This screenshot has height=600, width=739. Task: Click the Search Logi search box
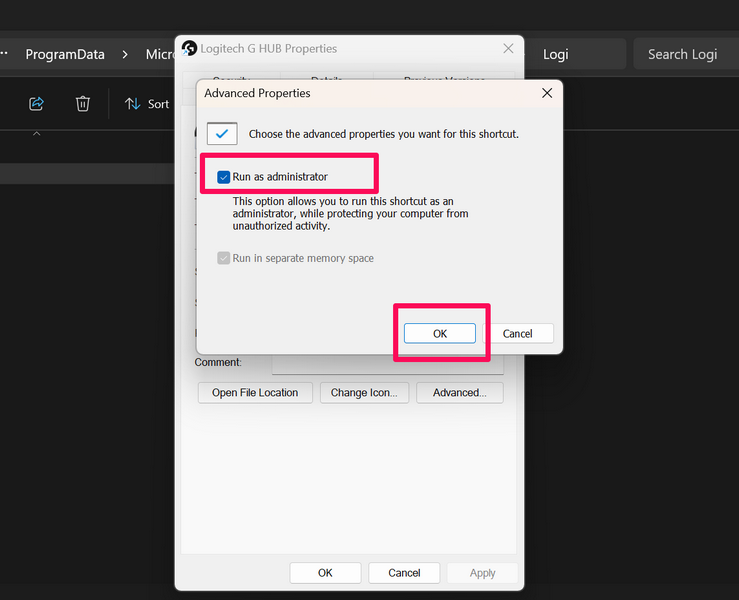682,54
